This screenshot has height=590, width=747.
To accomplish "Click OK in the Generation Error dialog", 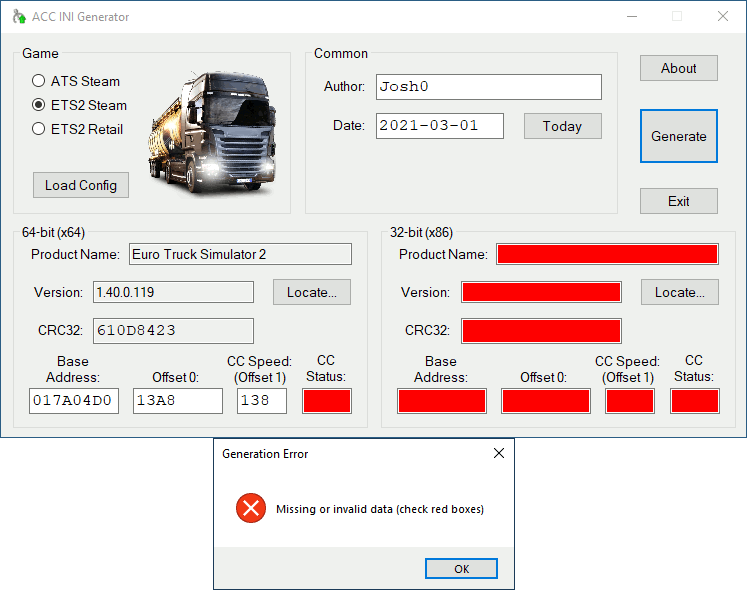I will tap(462, 569).
